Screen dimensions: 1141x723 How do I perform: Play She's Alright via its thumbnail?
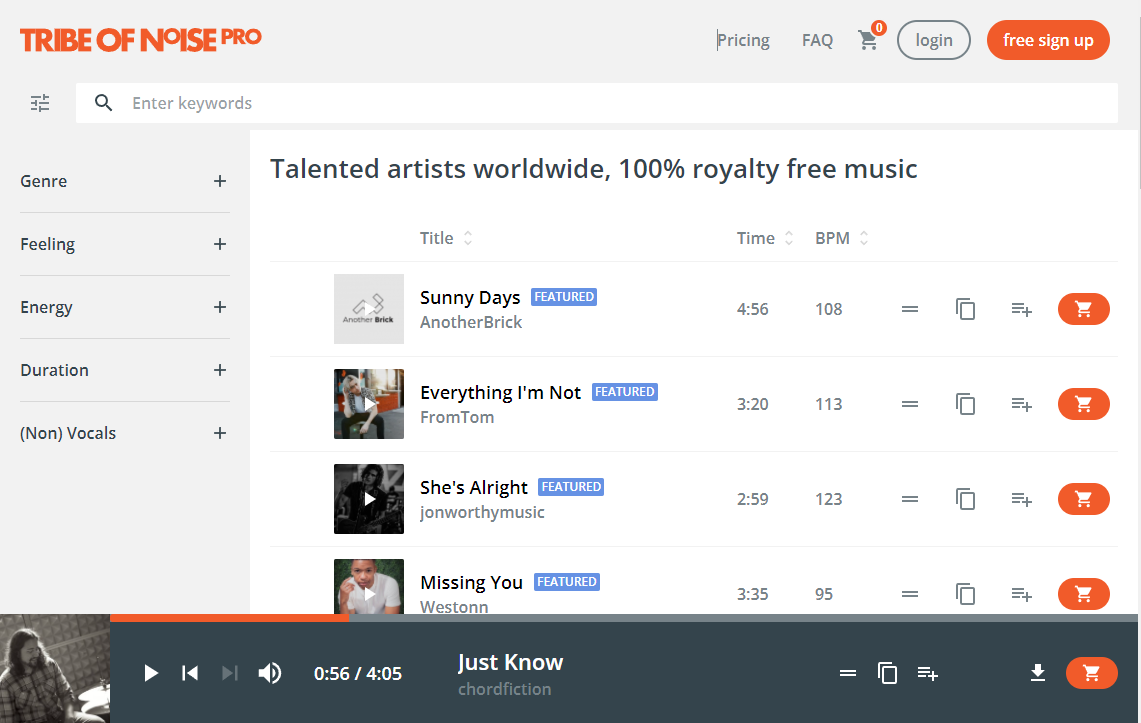pos(369,499)
